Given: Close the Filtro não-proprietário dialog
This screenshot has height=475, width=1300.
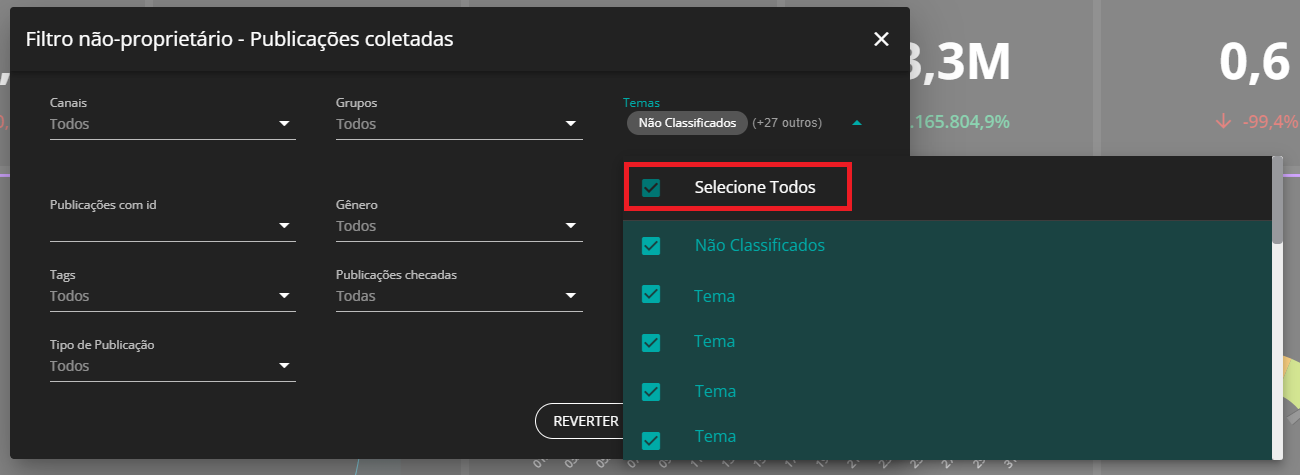Looking at the screenshot, I should coord(881,39).
